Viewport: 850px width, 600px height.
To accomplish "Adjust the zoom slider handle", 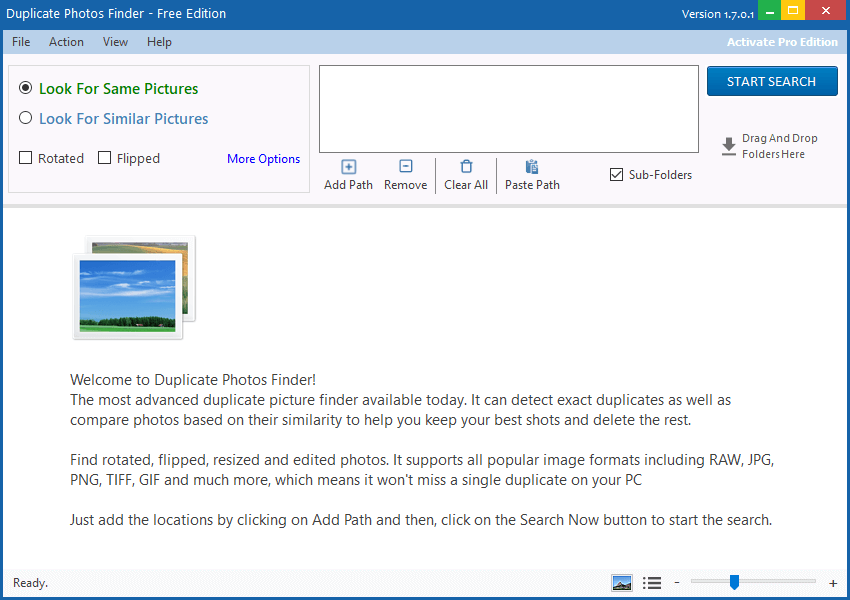I will 736,582.
